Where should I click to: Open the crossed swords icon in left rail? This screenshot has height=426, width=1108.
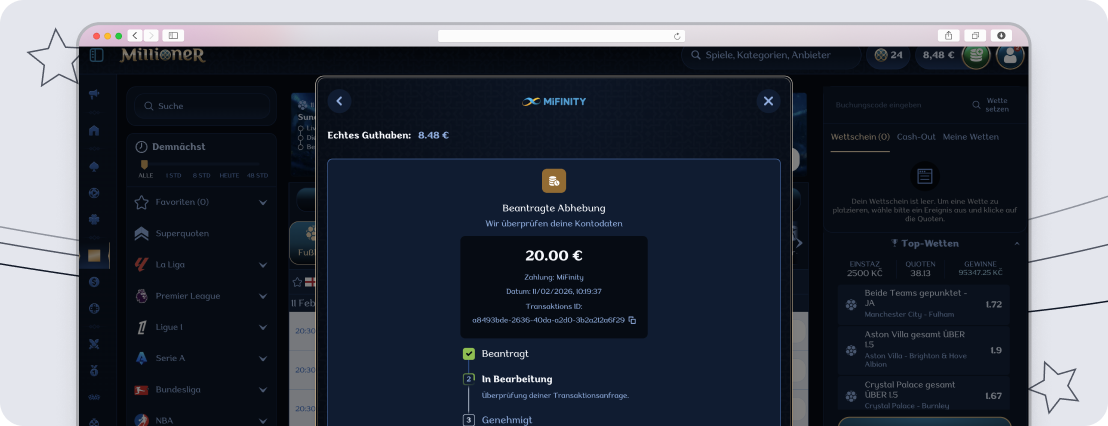tap(94, 344)
